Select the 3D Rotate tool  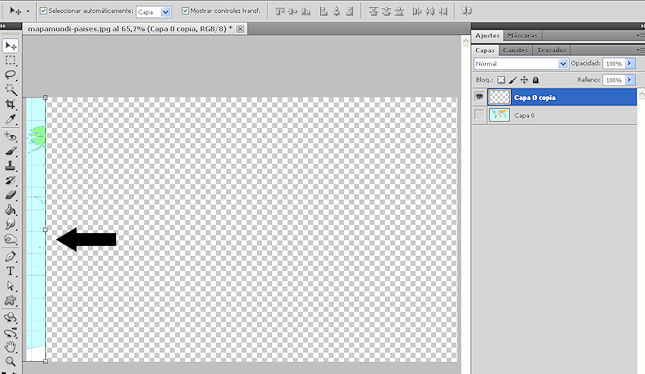coord(10,317)
